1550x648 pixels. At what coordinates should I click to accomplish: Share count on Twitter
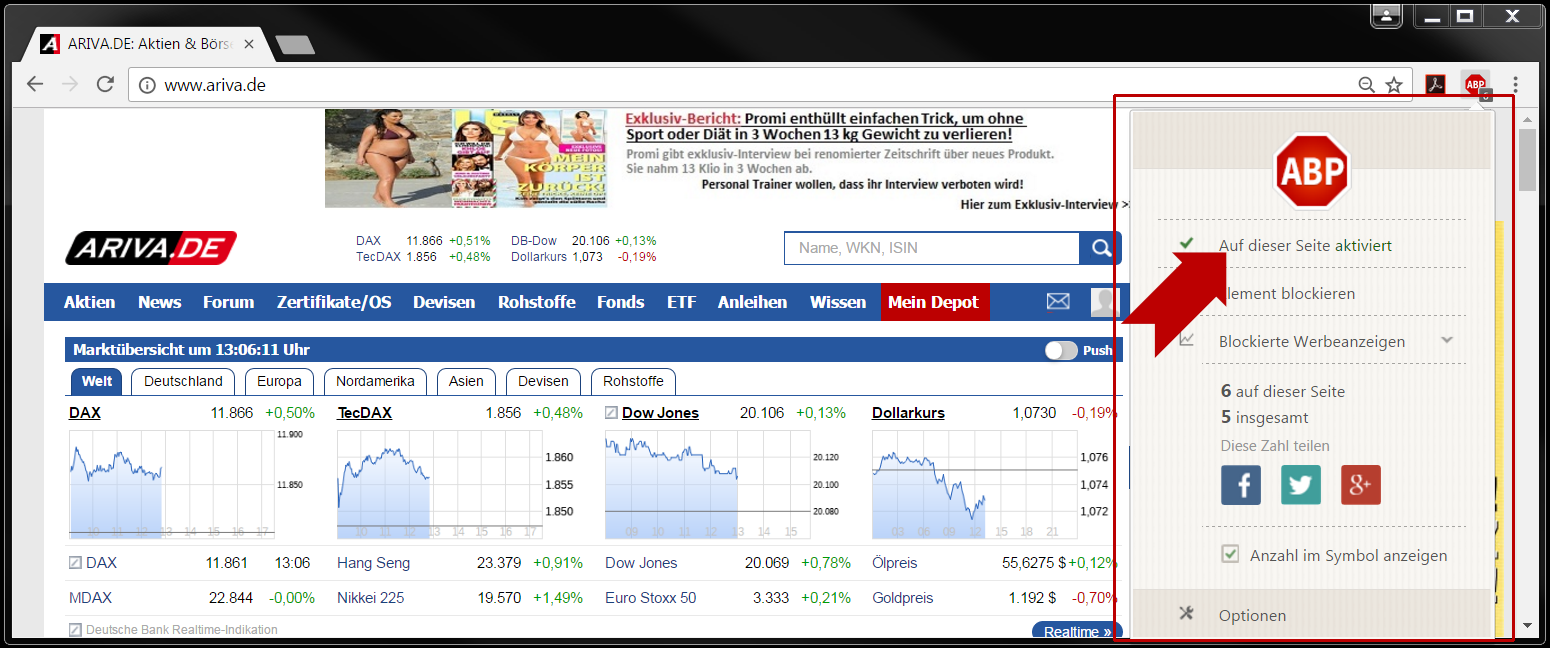tap(1300, 485)
